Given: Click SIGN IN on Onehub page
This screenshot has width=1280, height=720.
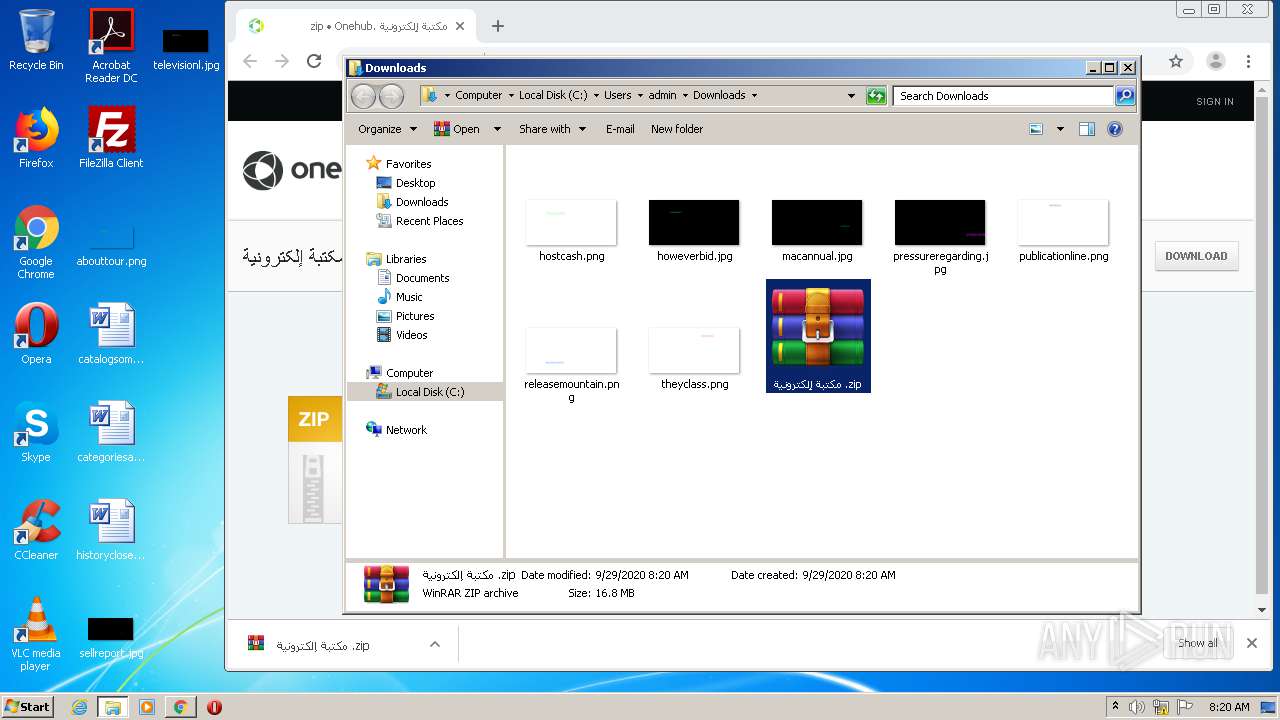Looking at the screenshot, I should click(1215, 102).
